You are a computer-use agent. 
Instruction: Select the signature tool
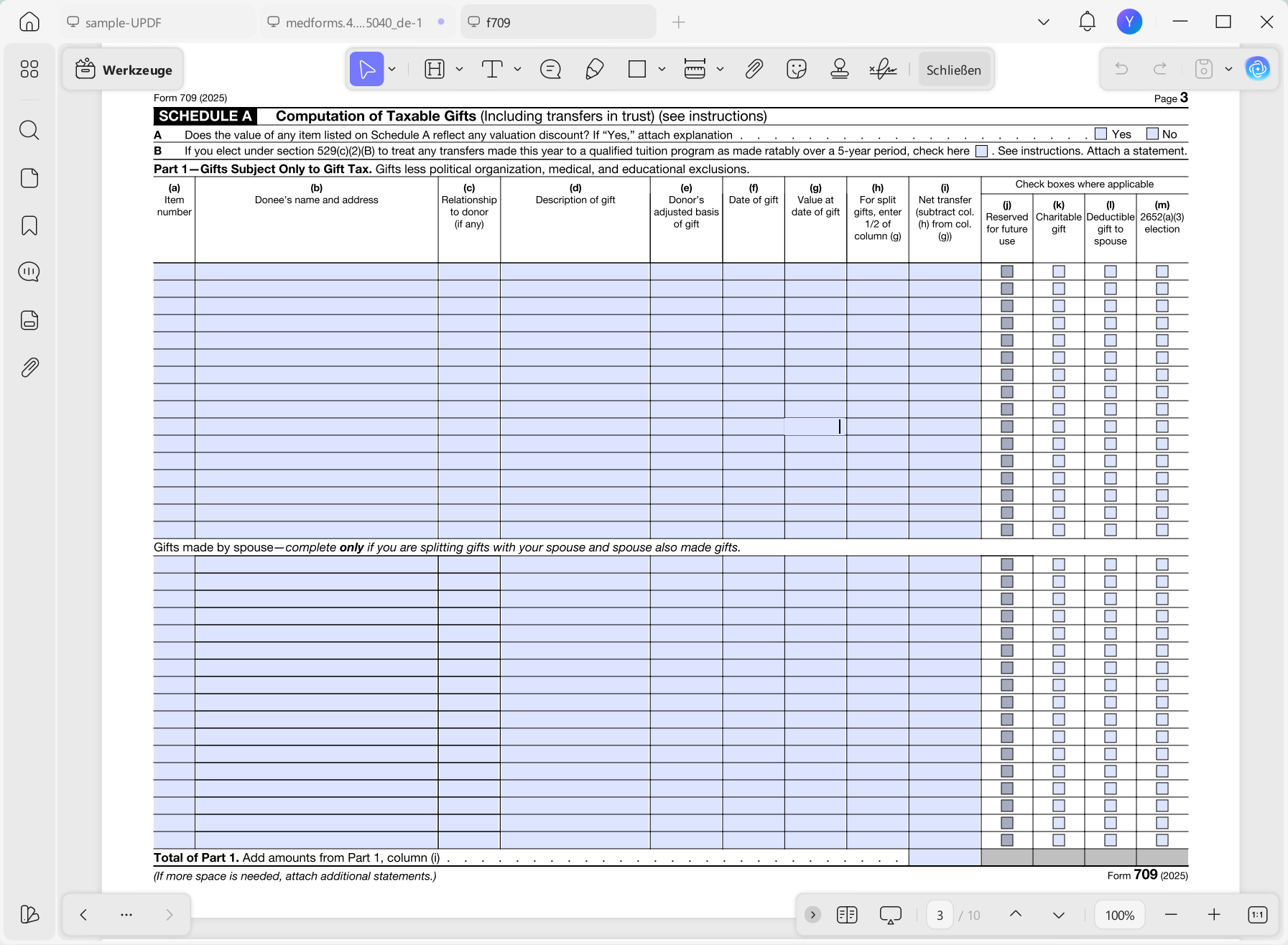click(x=883, y=69)
